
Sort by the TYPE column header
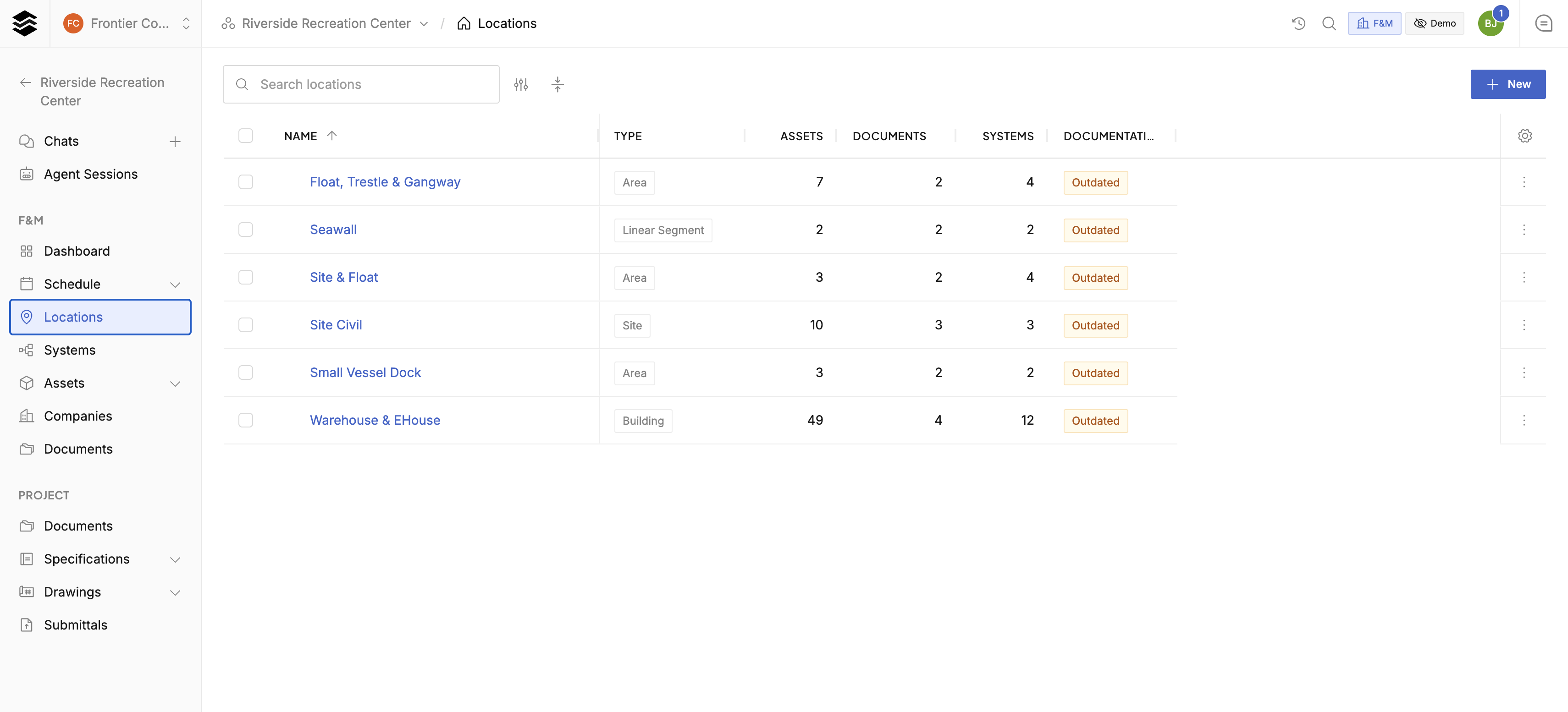click(628, 137)
